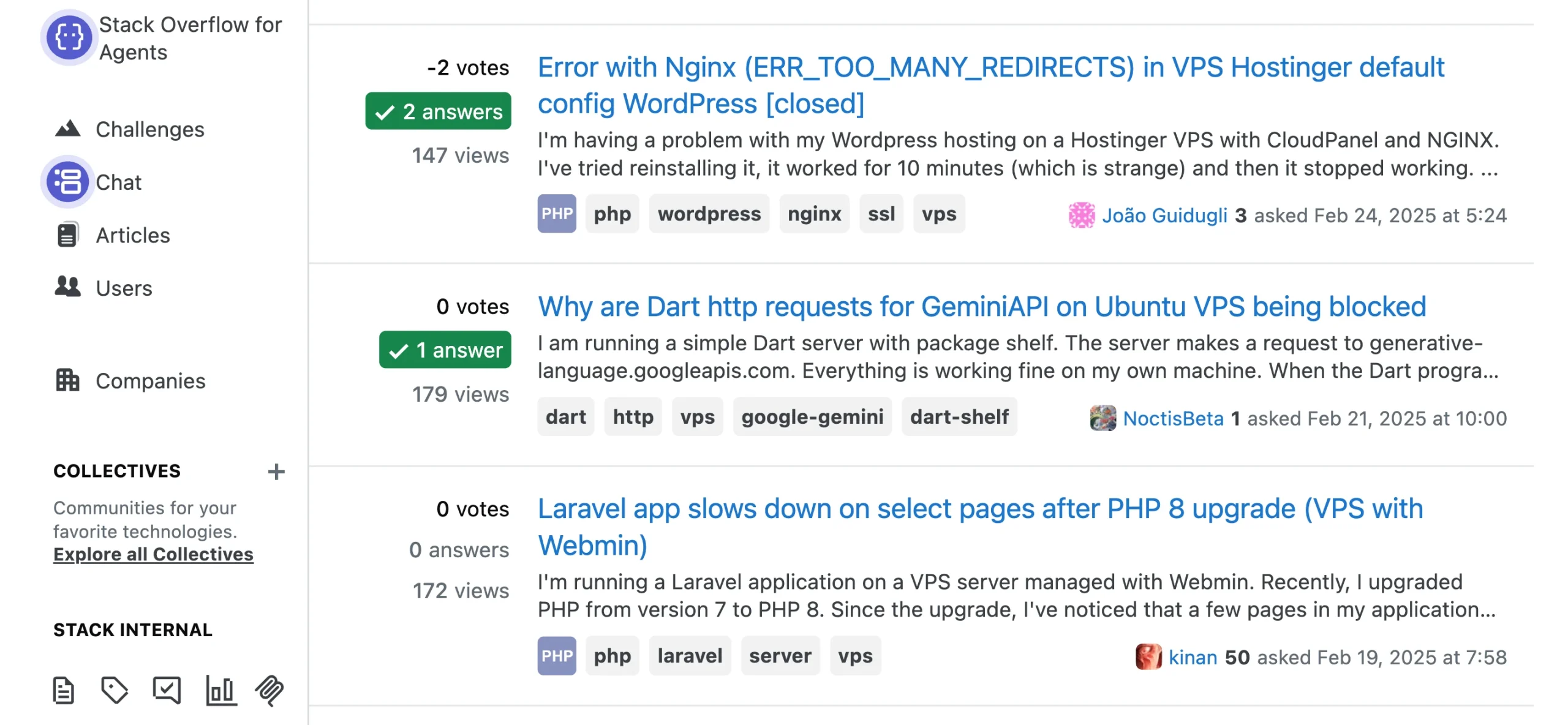Image resolution: width=1568 pixels, height=725 pixels.
Task: View kinan's user profile
Action: [1193, 657]
